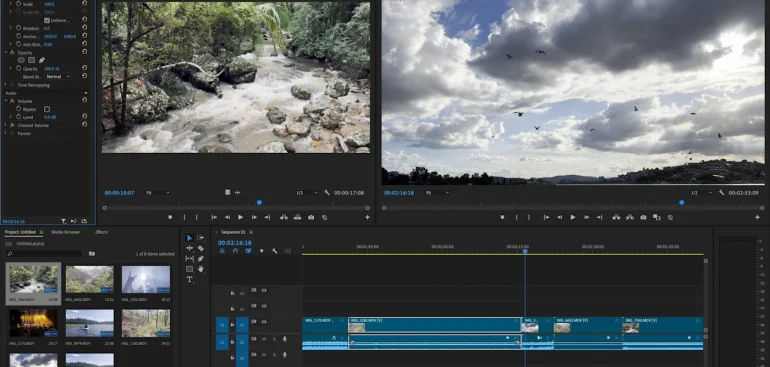Toggle V1 track output eye
The image size is (770, 367).
(x=264, y=322)
